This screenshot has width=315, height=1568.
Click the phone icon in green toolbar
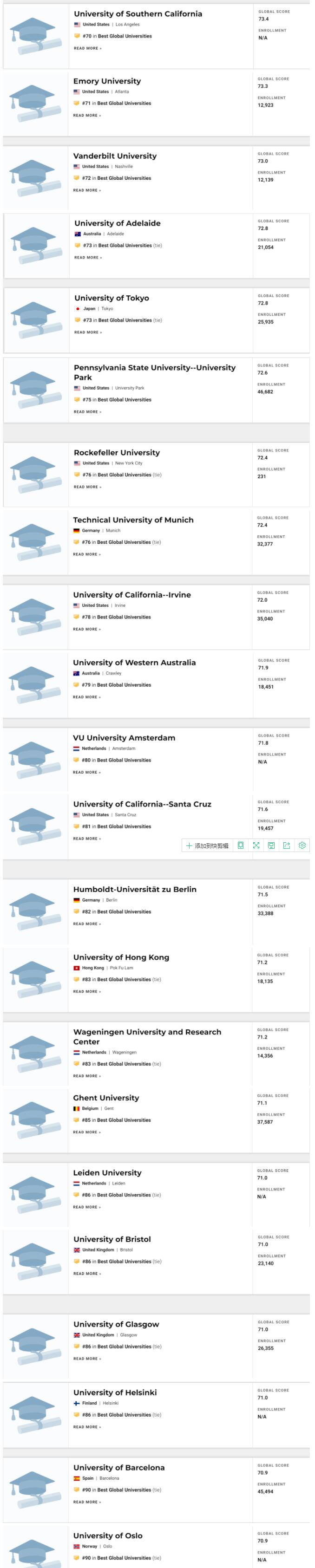click(x=241, y=846)
